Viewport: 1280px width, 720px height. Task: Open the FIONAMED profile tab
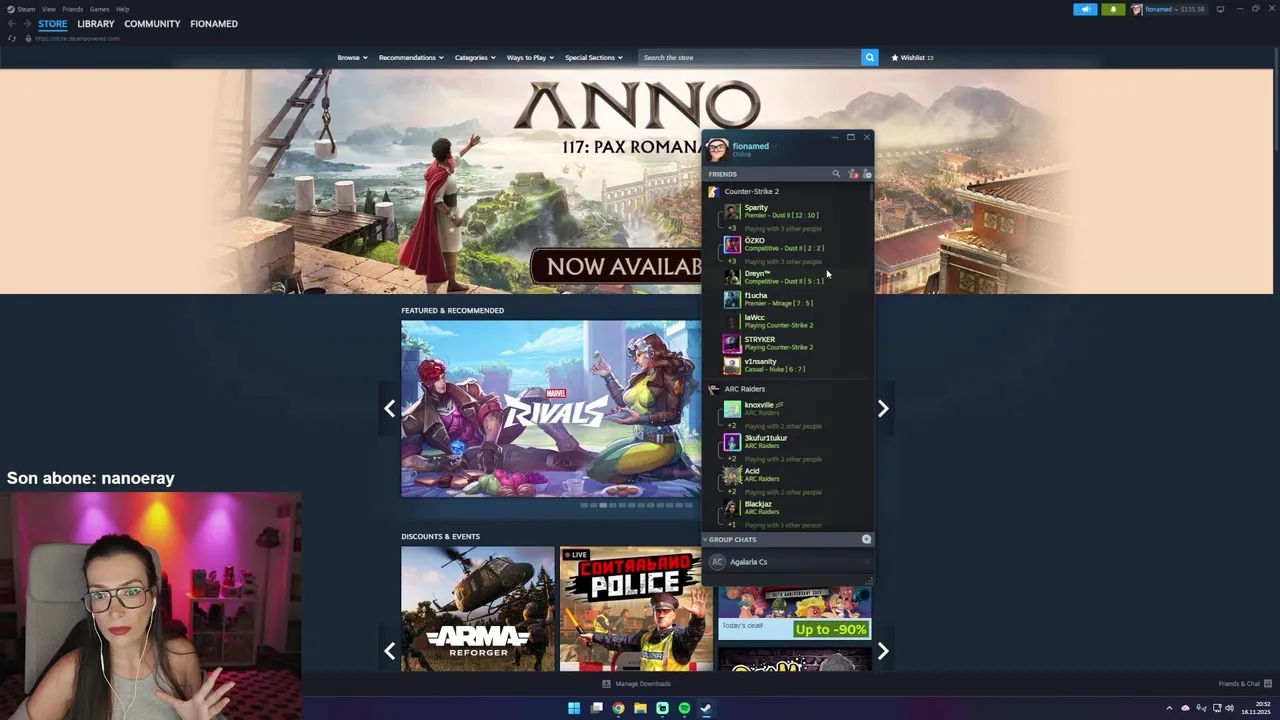point(214,23)
